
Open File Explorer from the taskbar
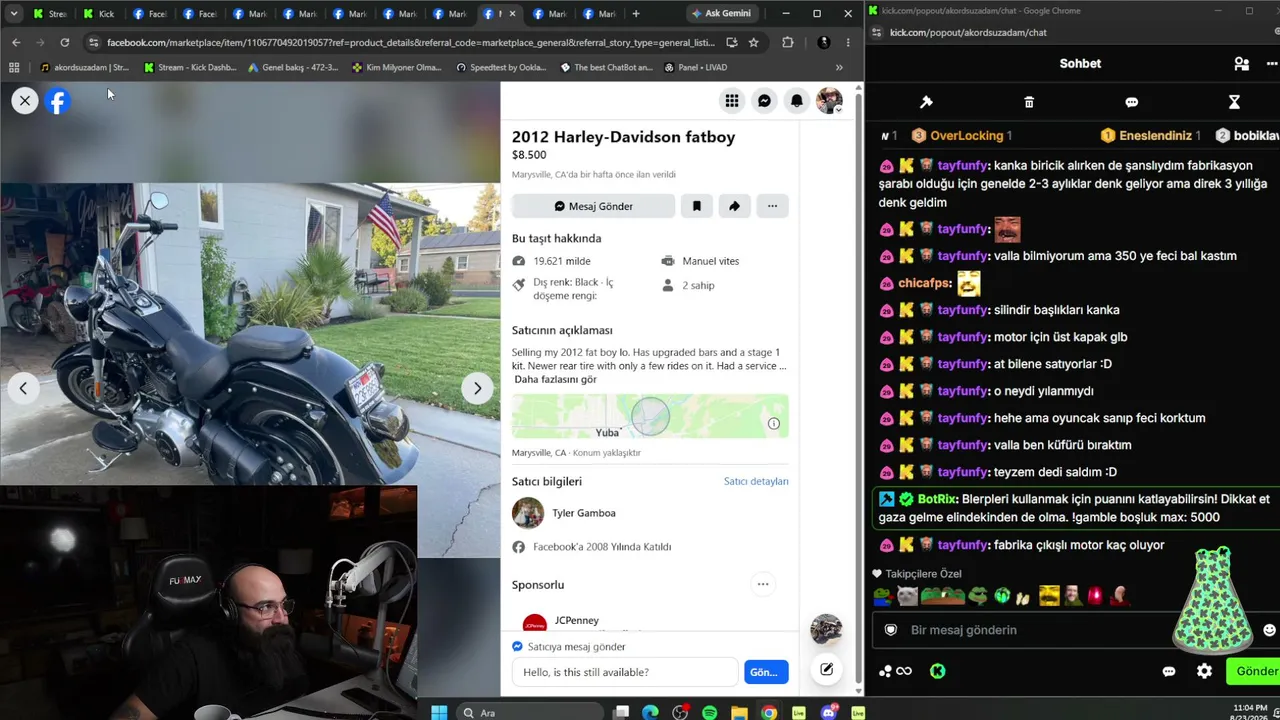click(739, 712)
